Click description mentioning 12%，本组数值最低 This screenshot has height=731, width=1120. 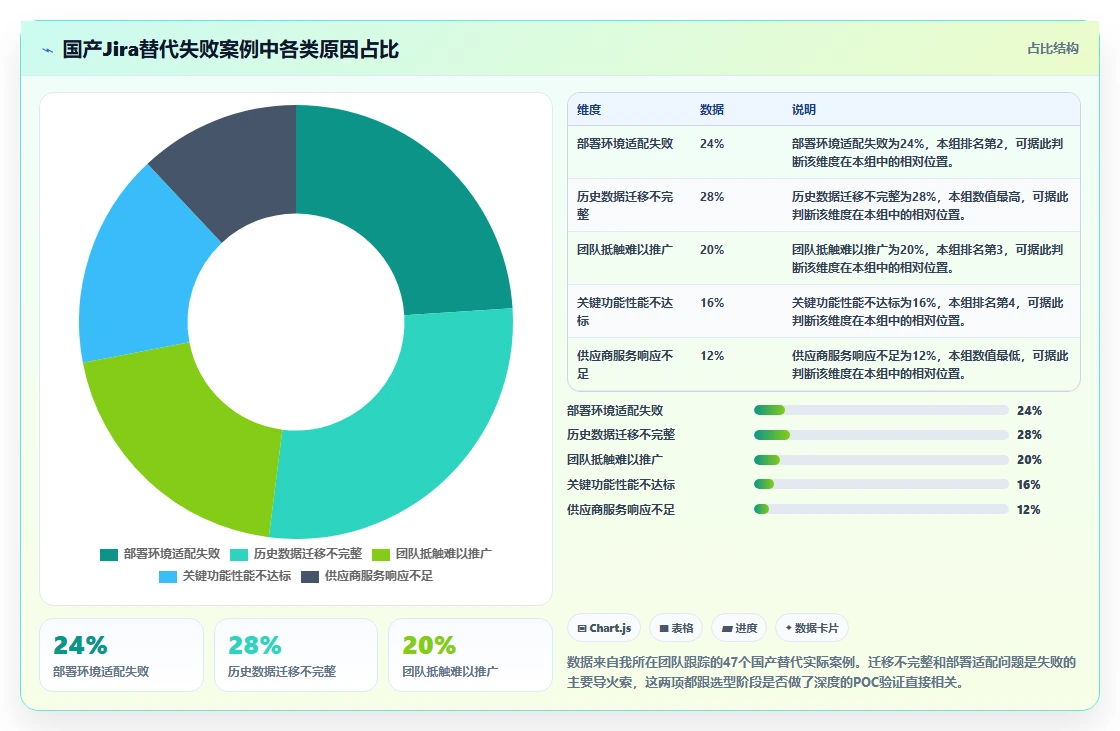pos(930,364)
